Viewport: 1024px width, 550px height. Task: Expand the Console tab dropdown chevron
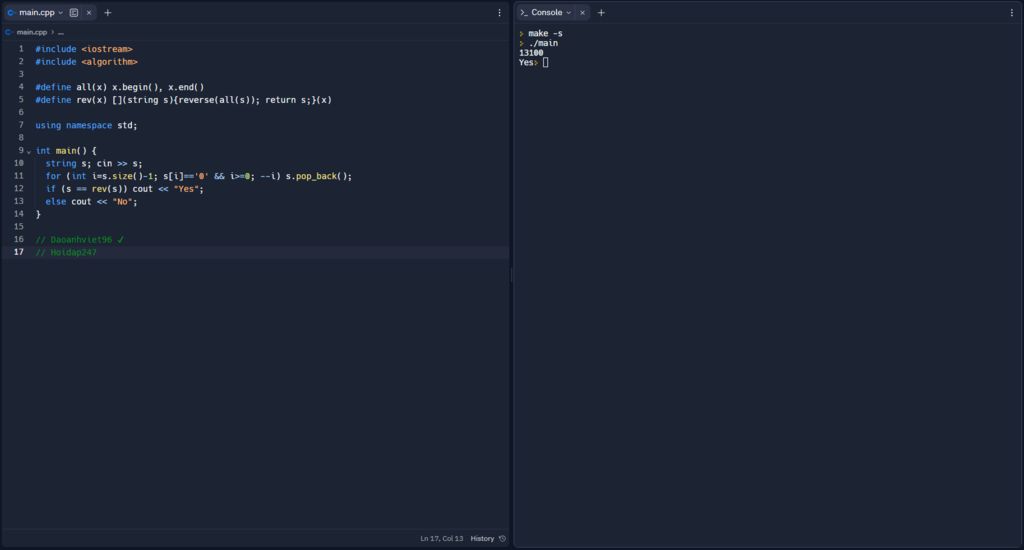pyautogui.click(x=569, y=13)
